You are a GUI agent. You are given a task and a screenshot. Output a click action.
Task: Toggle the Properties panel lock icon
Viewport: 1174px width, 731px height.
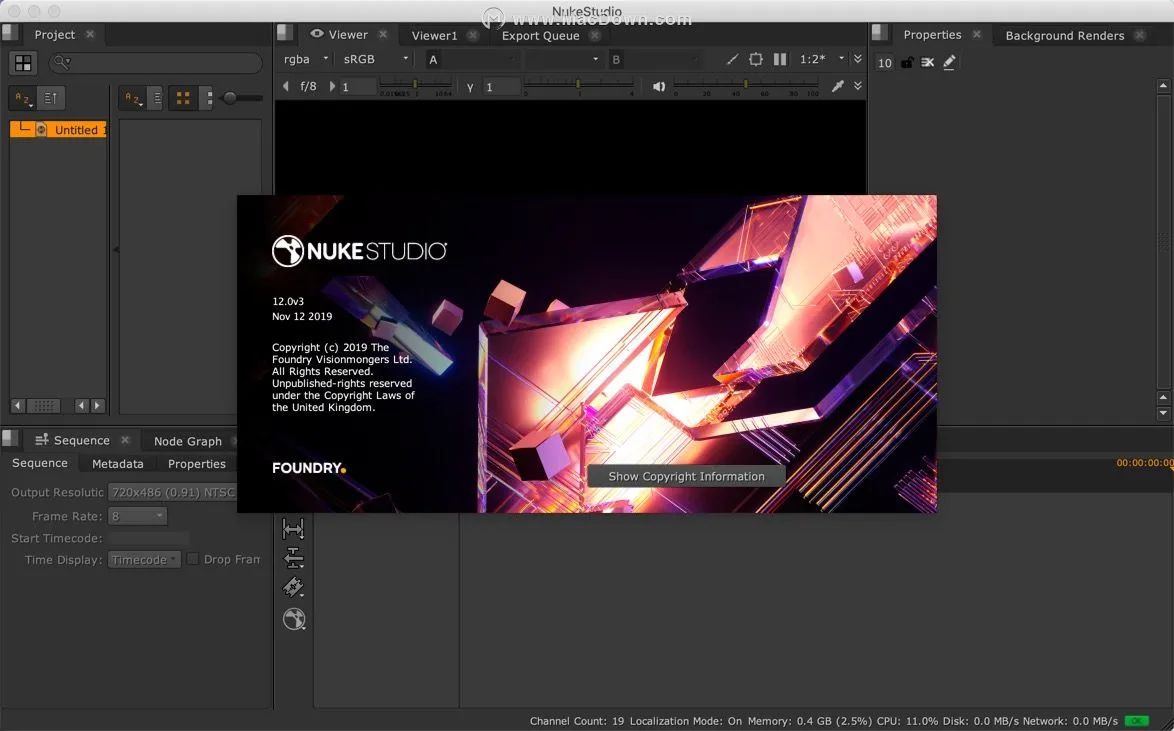coord(907,62)
